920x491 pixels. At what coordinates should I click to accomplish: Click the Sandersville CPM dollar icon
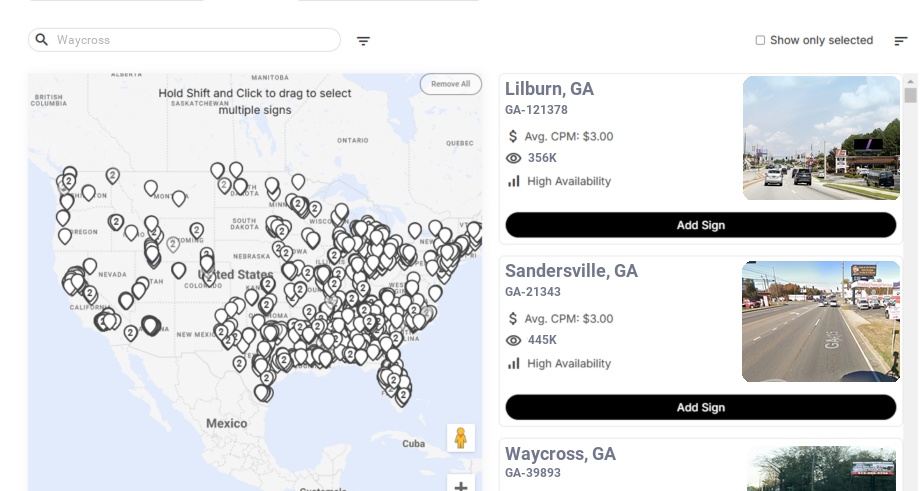(514, 319)
